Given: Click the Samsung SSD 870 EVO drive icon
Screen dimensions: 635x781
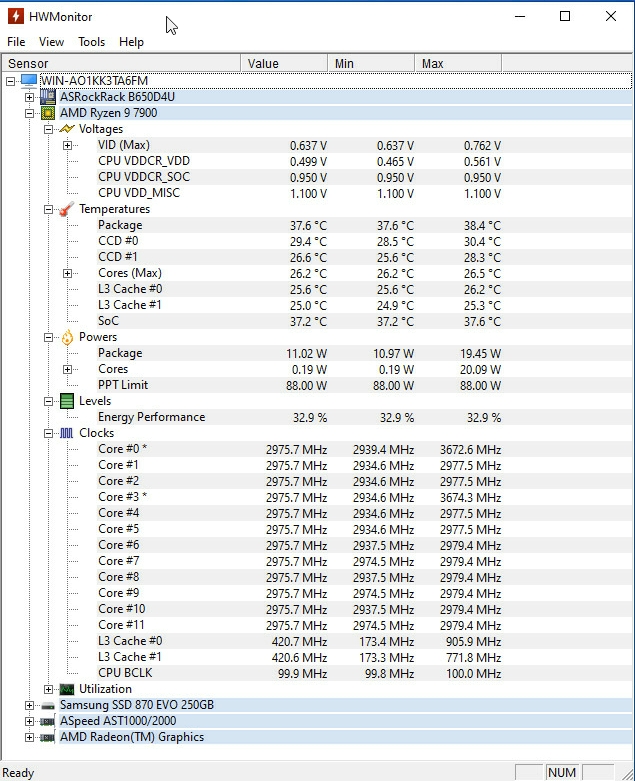Looking at the screenshot, I should click(48, 705).
